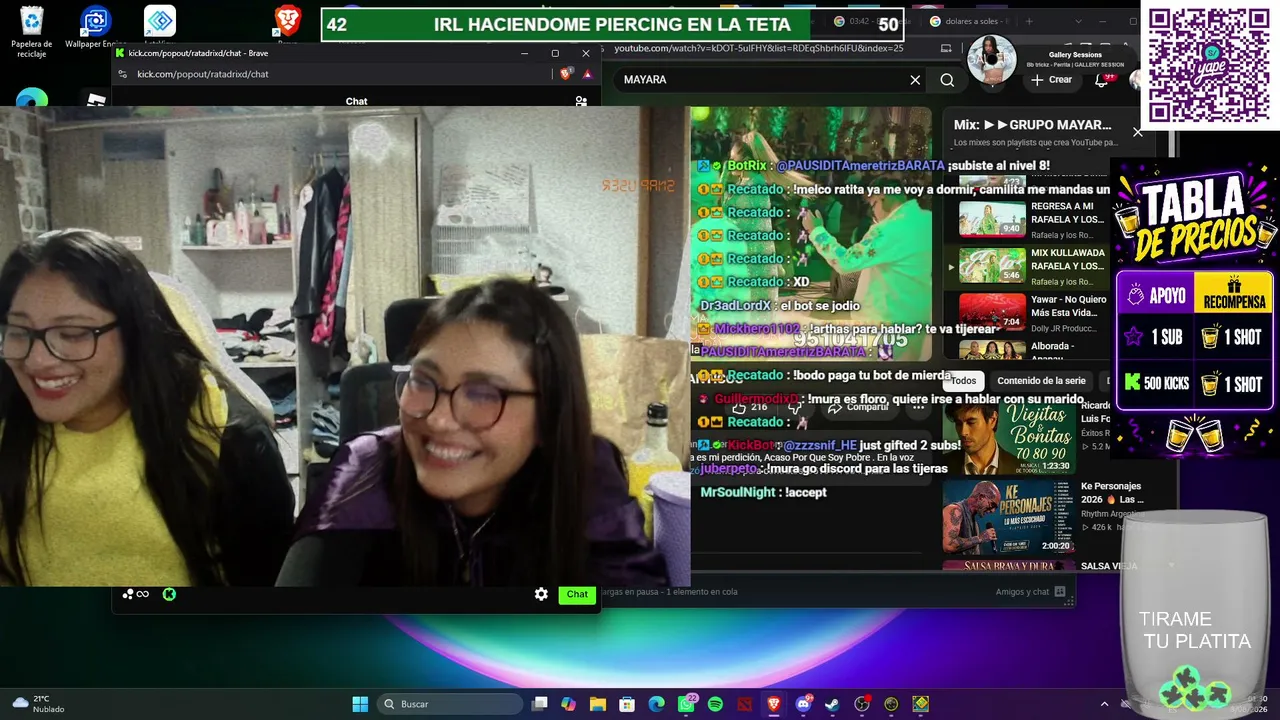Open the Wallpaper Engine desktop shortcut

96,28
